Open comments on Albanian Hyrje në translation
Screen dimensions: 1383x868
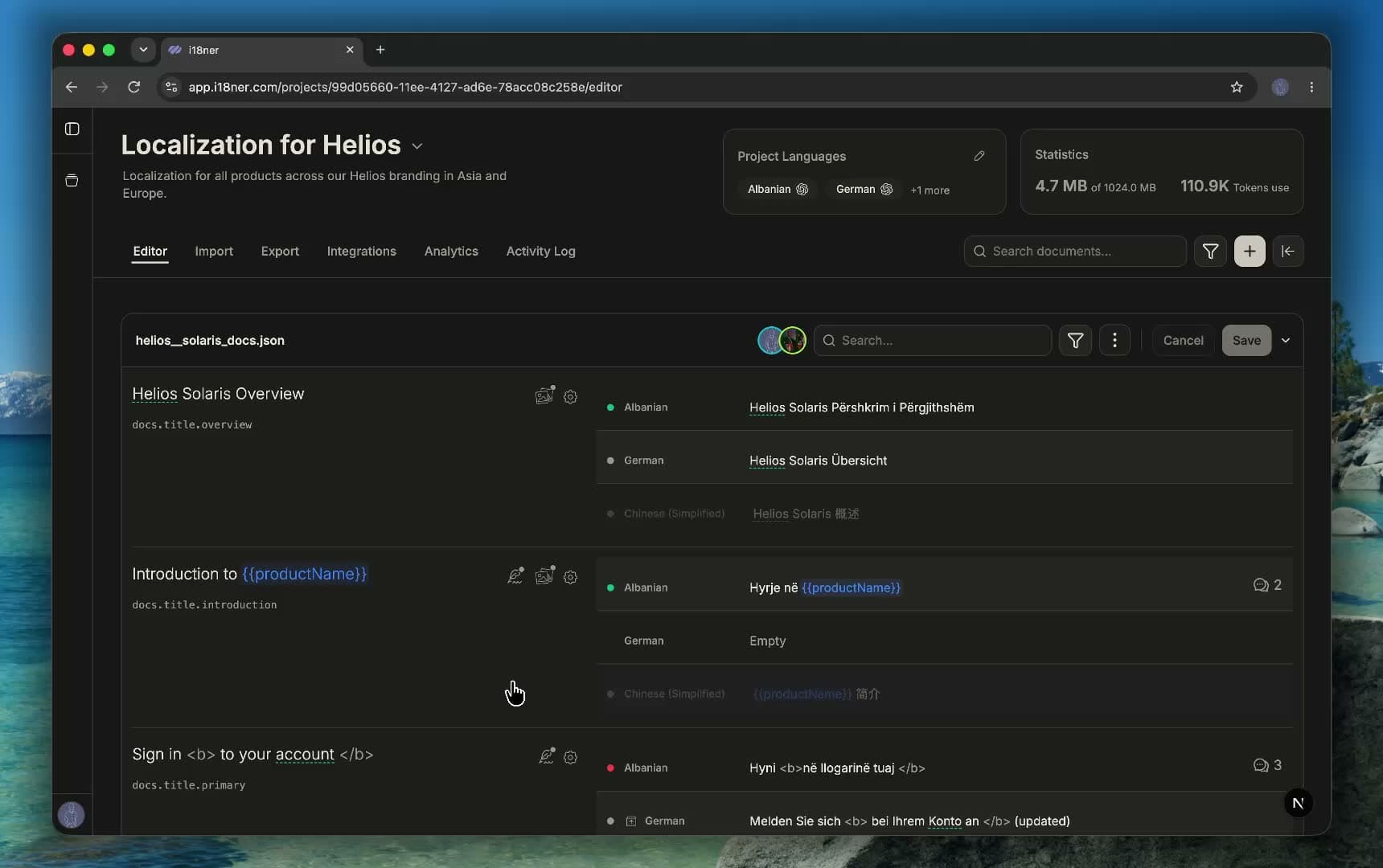tap(1267, 585)
